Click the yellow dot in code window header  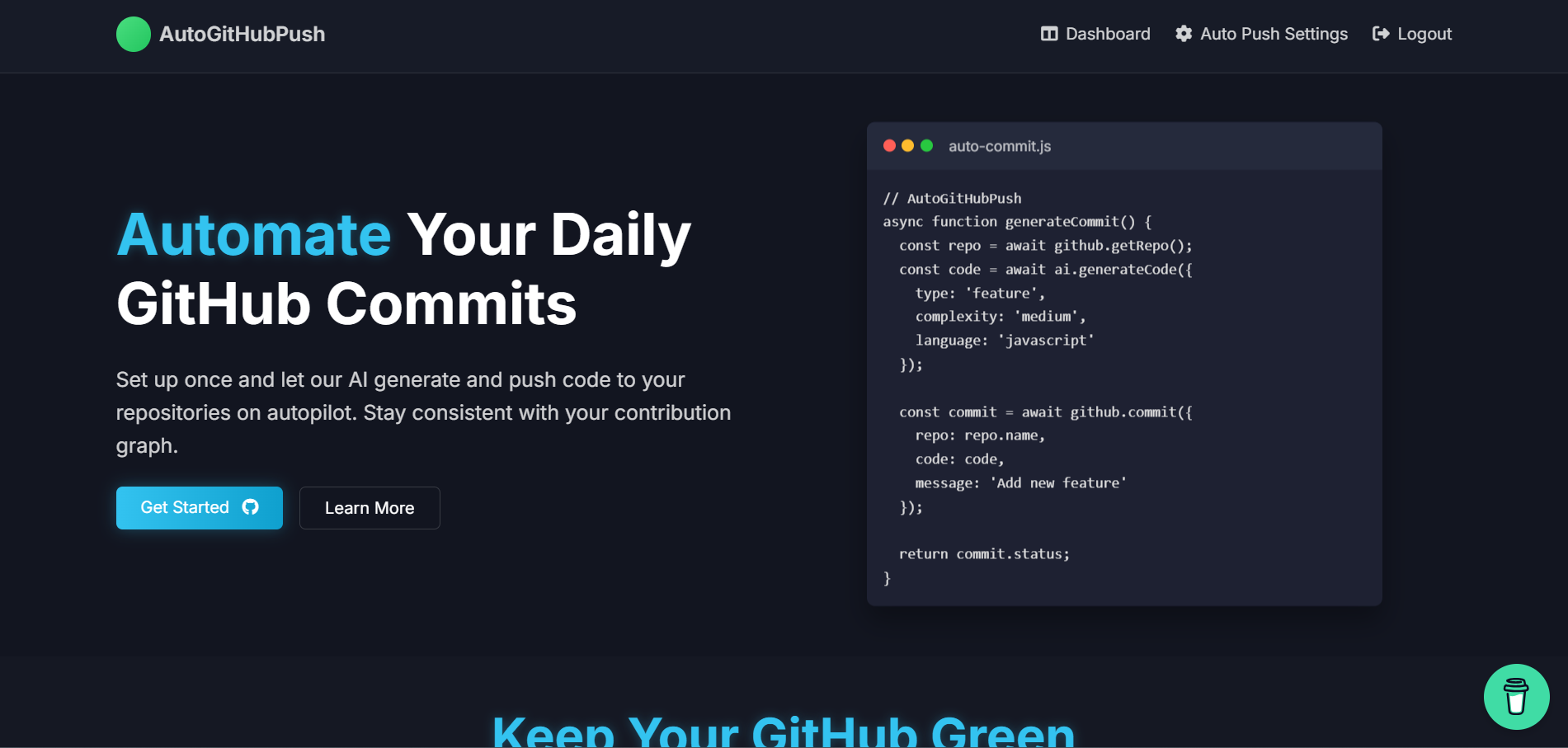[x=907, y=146]
